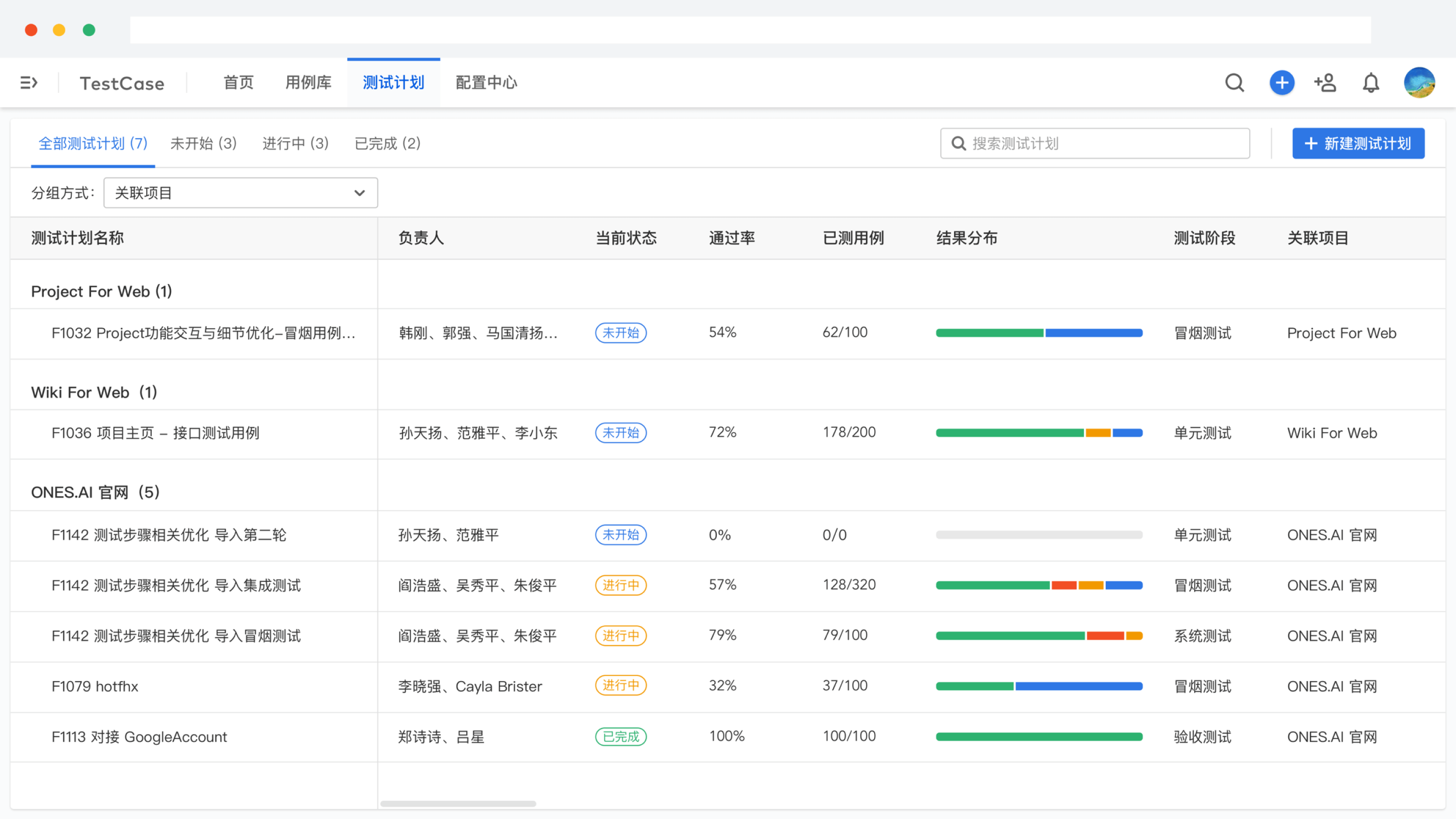Open the 分组方式 关联项目 dropdown
The height and width of the screenshot is (819, 1456).
[x=240, y=193]
